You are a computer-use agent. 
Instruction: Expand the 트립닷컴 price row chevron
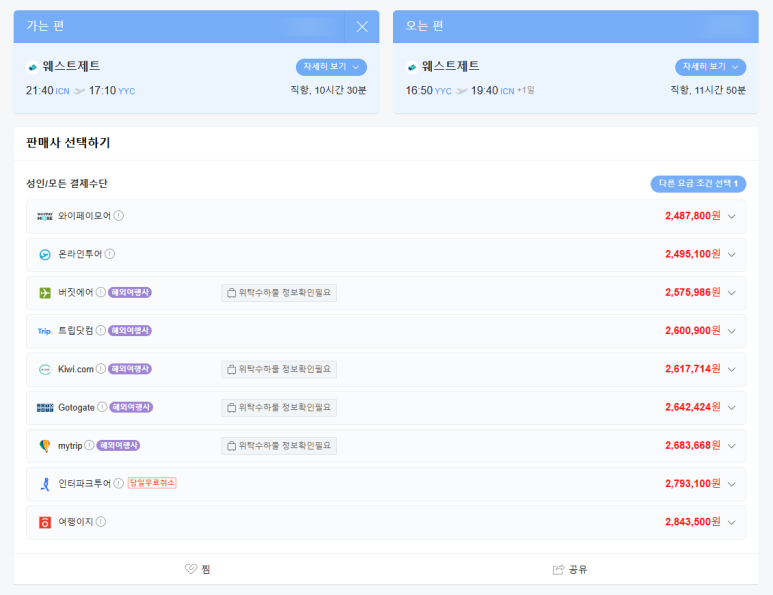[732, 331]
